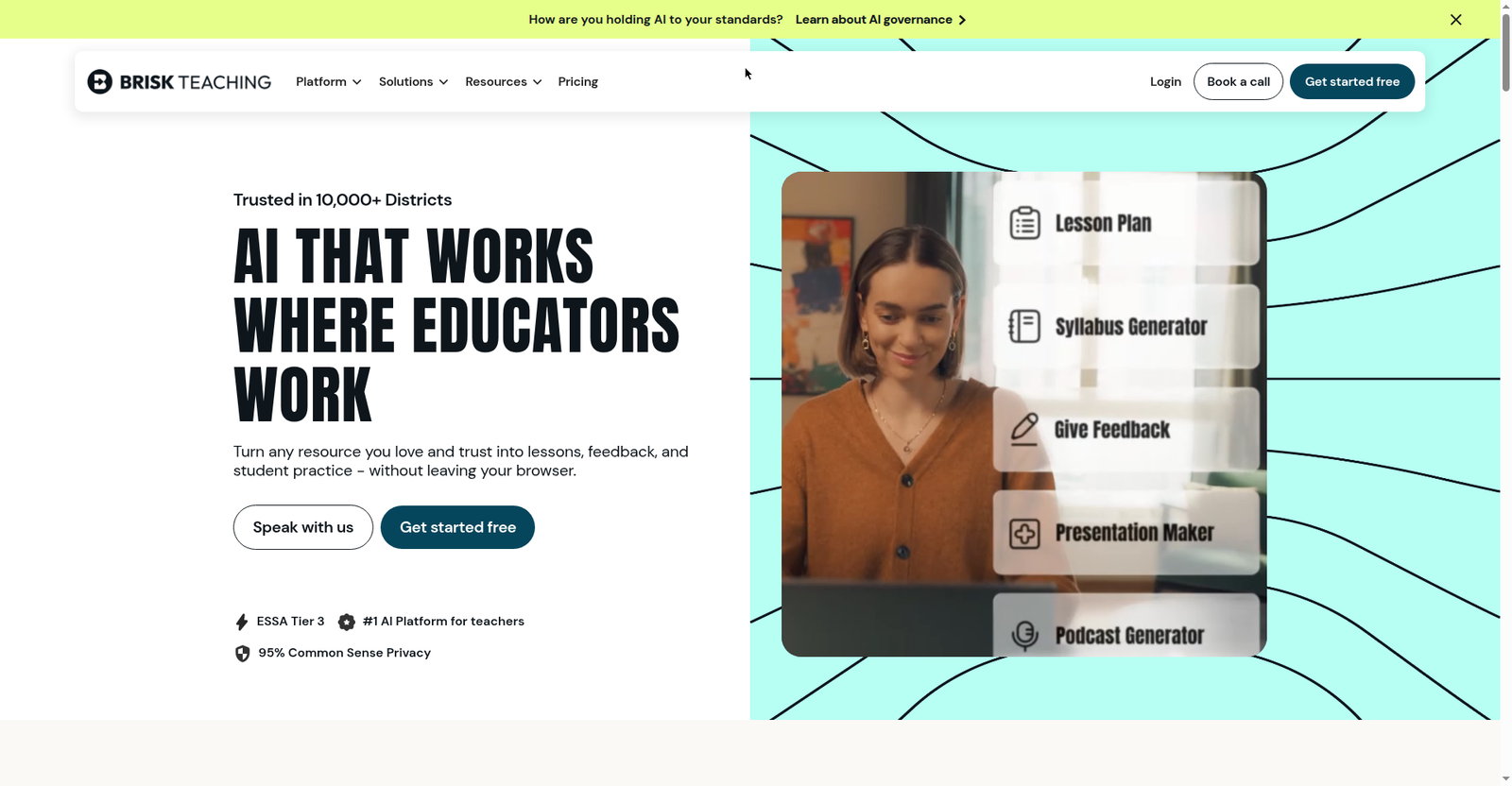1512x786 pixels.
Task: Click the #1 AI Platform for teachers text
Action: (443, 622)
